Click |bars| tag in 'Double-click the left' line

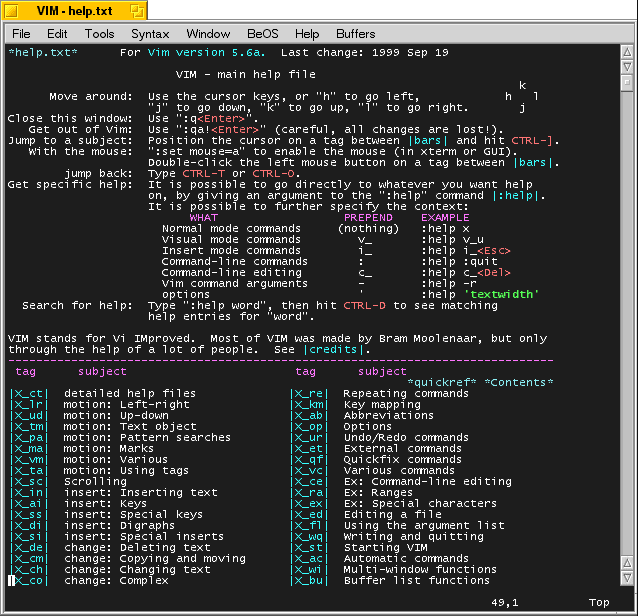point(533,163)
